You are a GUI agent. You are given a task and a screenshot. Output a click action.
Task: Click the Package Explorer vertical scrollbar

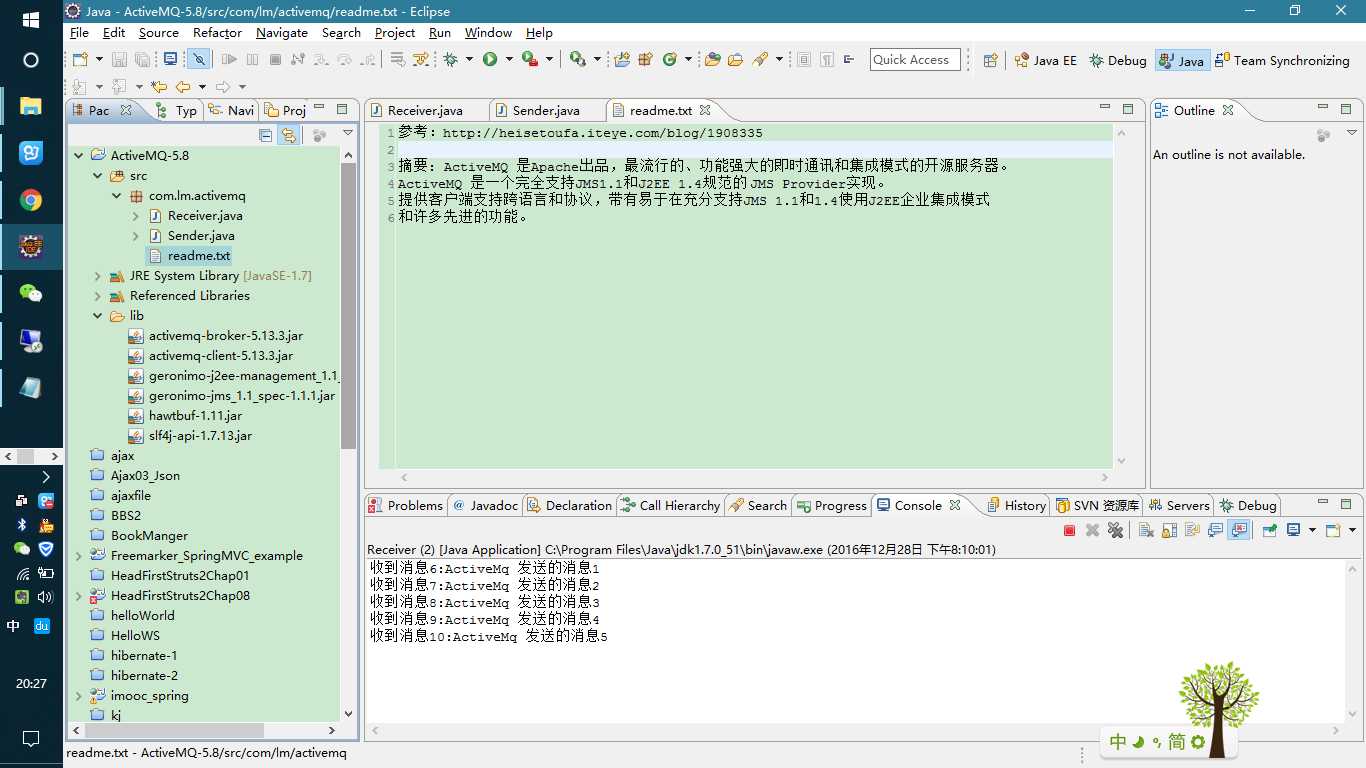348,305
